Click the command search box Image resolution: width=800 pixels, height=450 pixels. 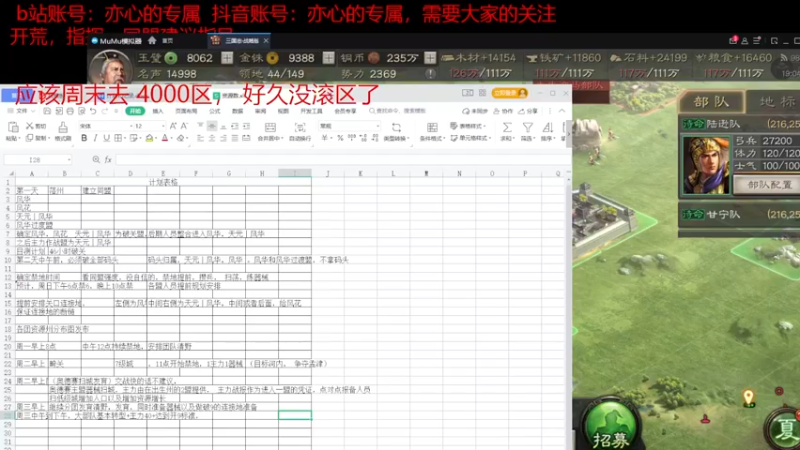(x=397, y=111)
